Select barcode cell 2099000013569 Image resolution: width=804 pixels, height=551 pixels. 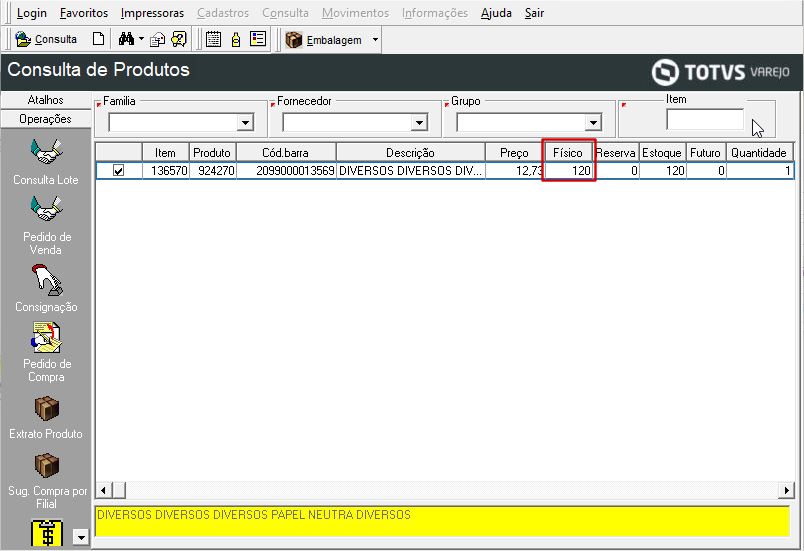click(286, 171)
